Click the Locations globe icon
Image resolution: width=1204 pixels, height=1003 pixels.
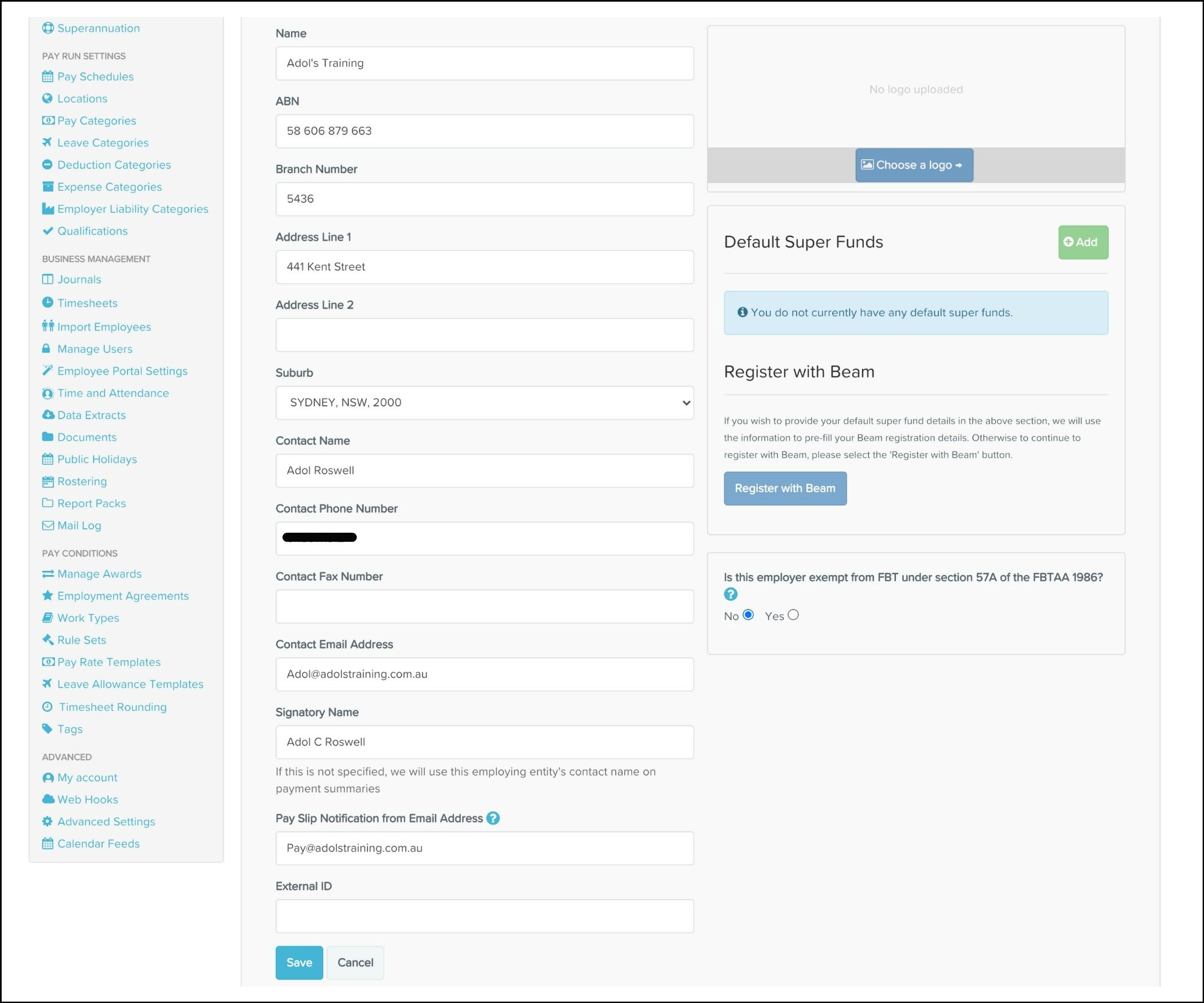pyautogui.click(x=47, y=98)
